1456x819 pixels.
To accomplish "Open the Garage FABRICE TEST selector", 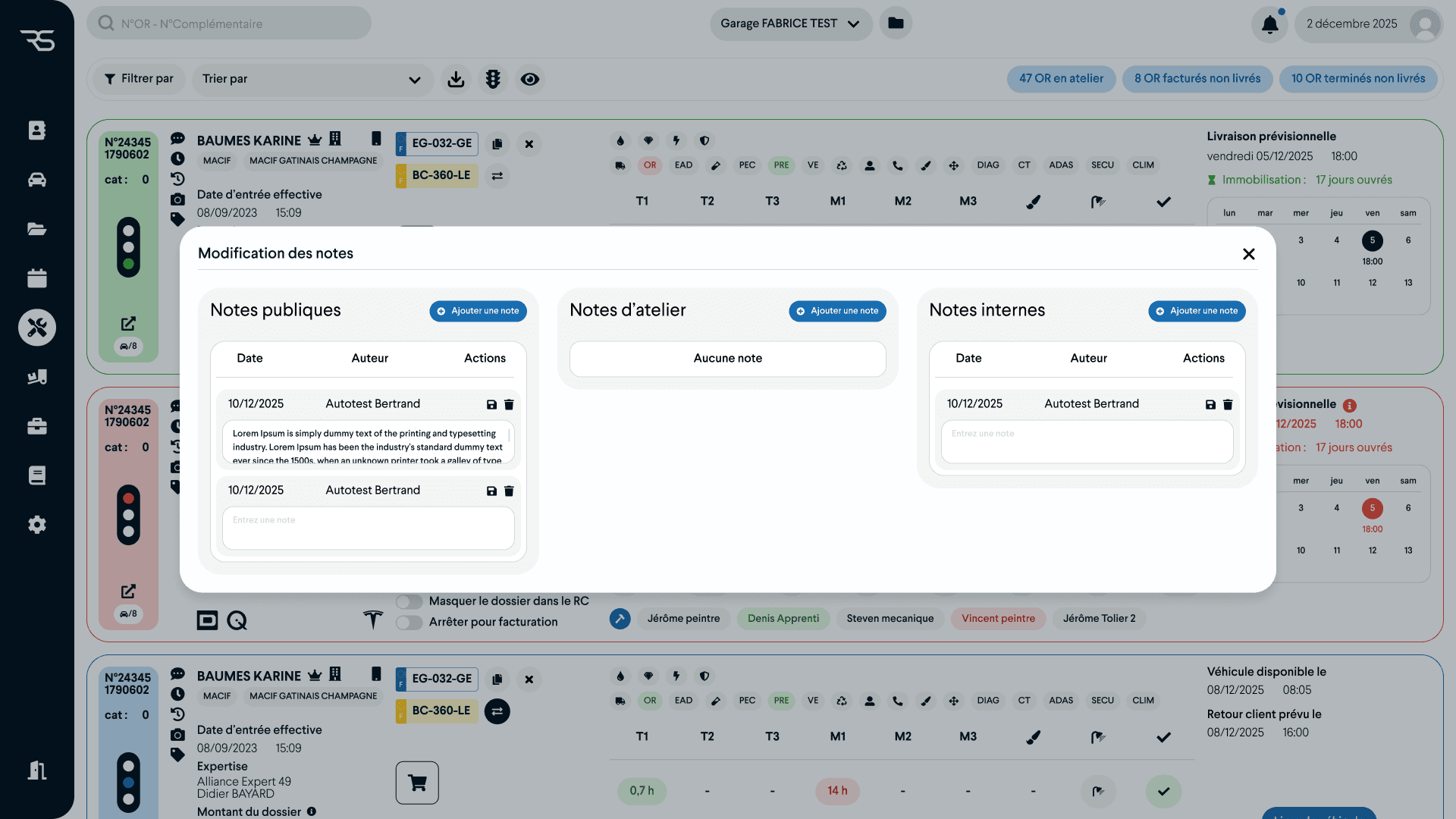I will coord(790,24).
